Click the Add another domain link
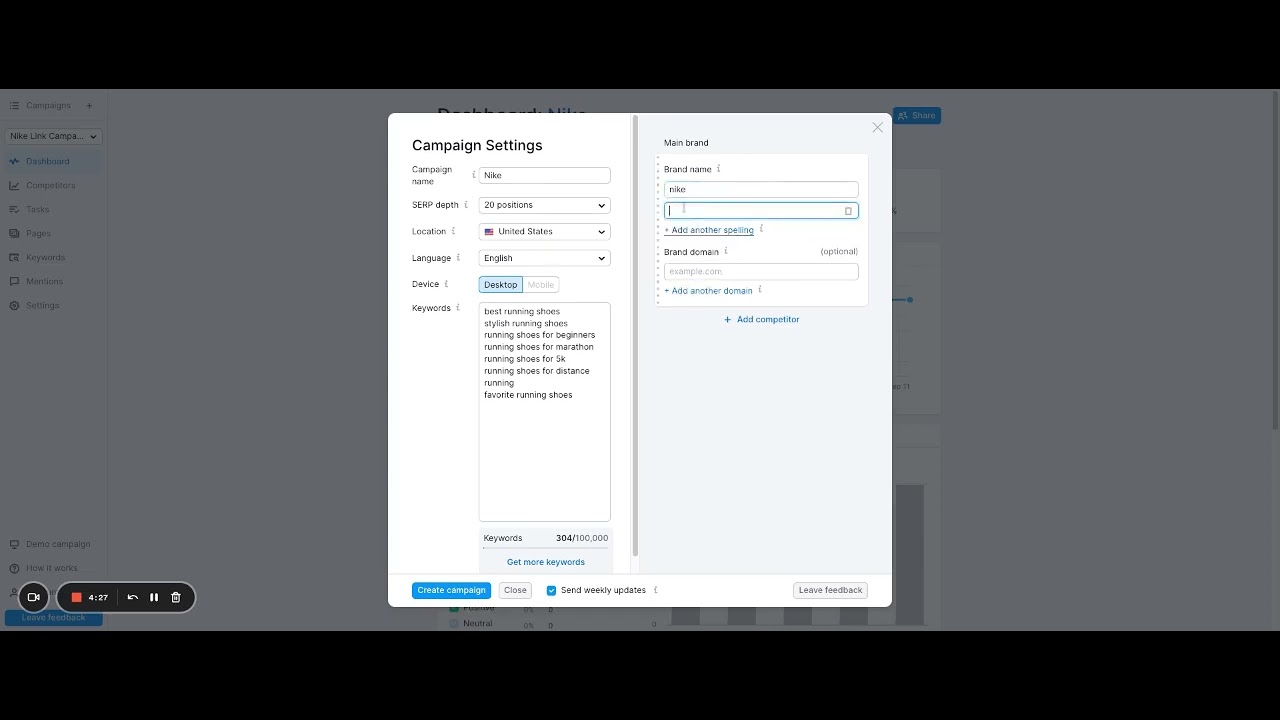 (x=708, y=291)
